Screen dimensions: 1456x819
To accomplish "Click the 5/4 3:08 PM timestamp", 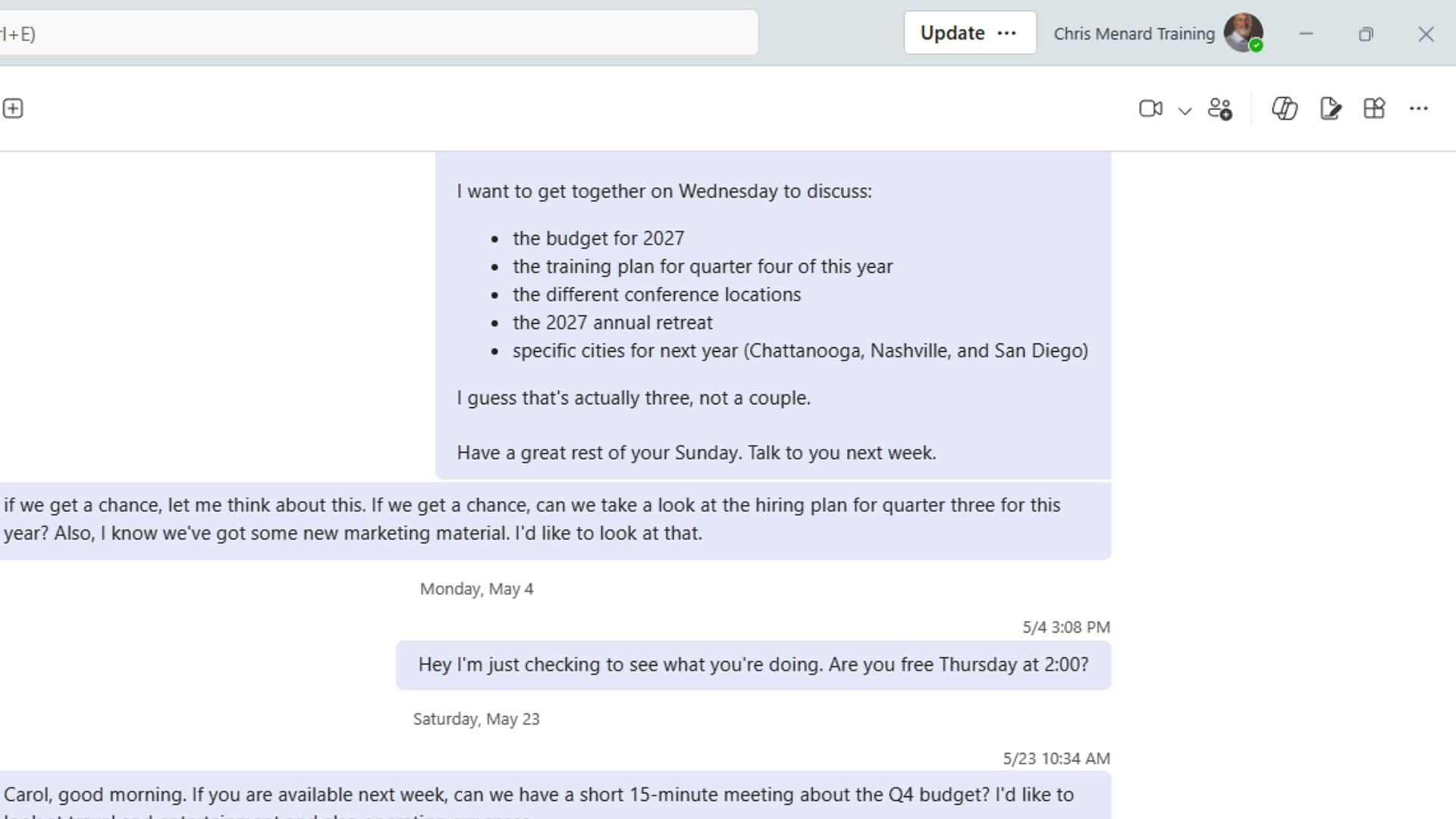I will click(x=1066, y=627).
